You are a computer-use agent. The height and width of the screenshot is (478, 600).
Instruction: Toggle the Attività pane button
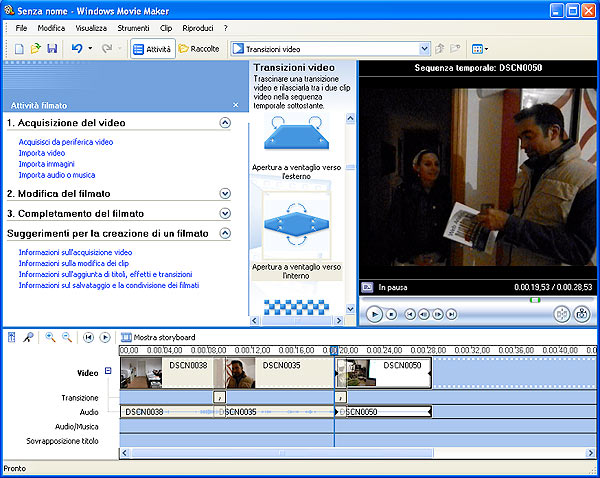click(153, 49)
